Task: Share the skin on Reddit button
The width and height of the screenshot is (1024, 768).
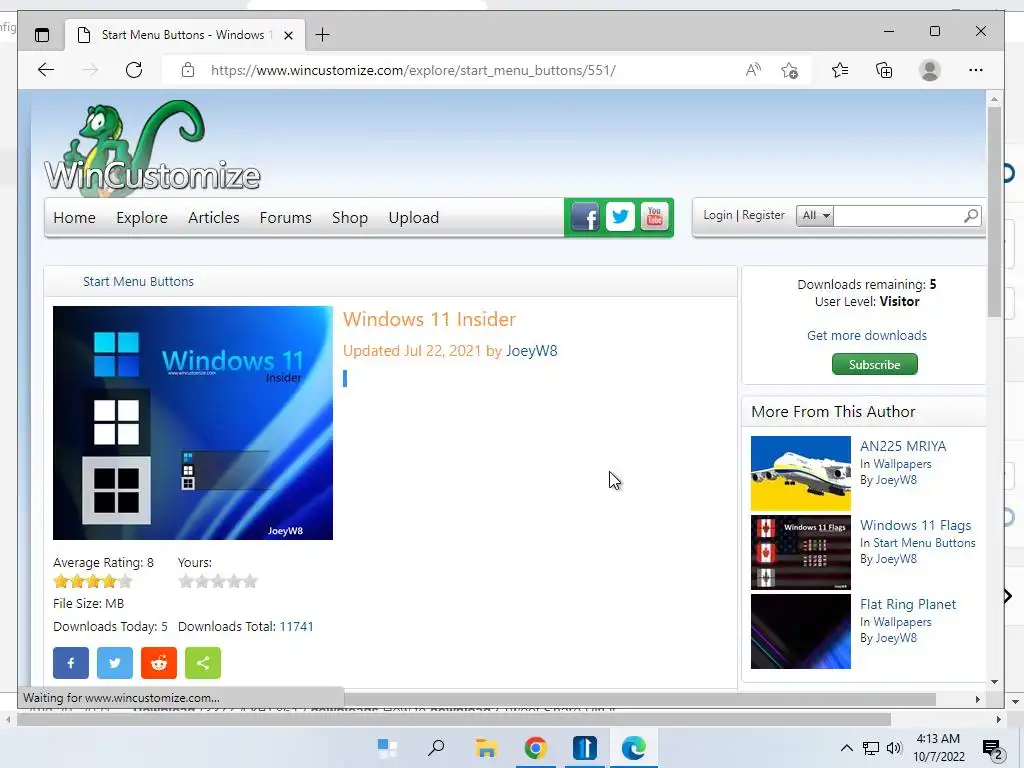Action: pyautogui.click(x=159, y=663)
